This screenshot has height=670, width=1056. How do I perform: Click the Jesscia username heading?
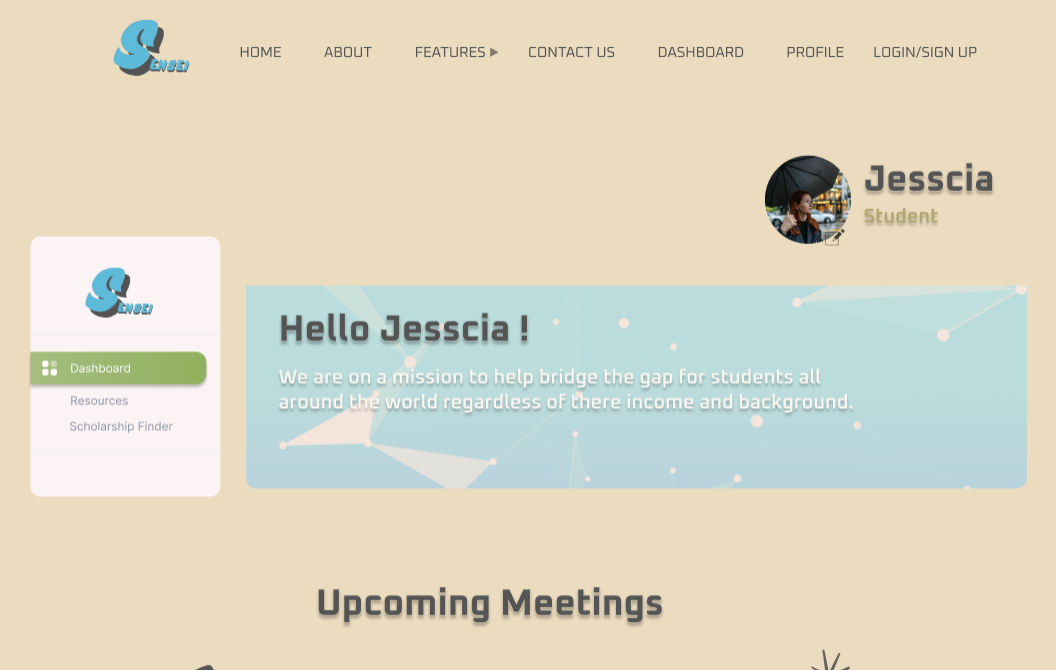(x=929, y=179)
